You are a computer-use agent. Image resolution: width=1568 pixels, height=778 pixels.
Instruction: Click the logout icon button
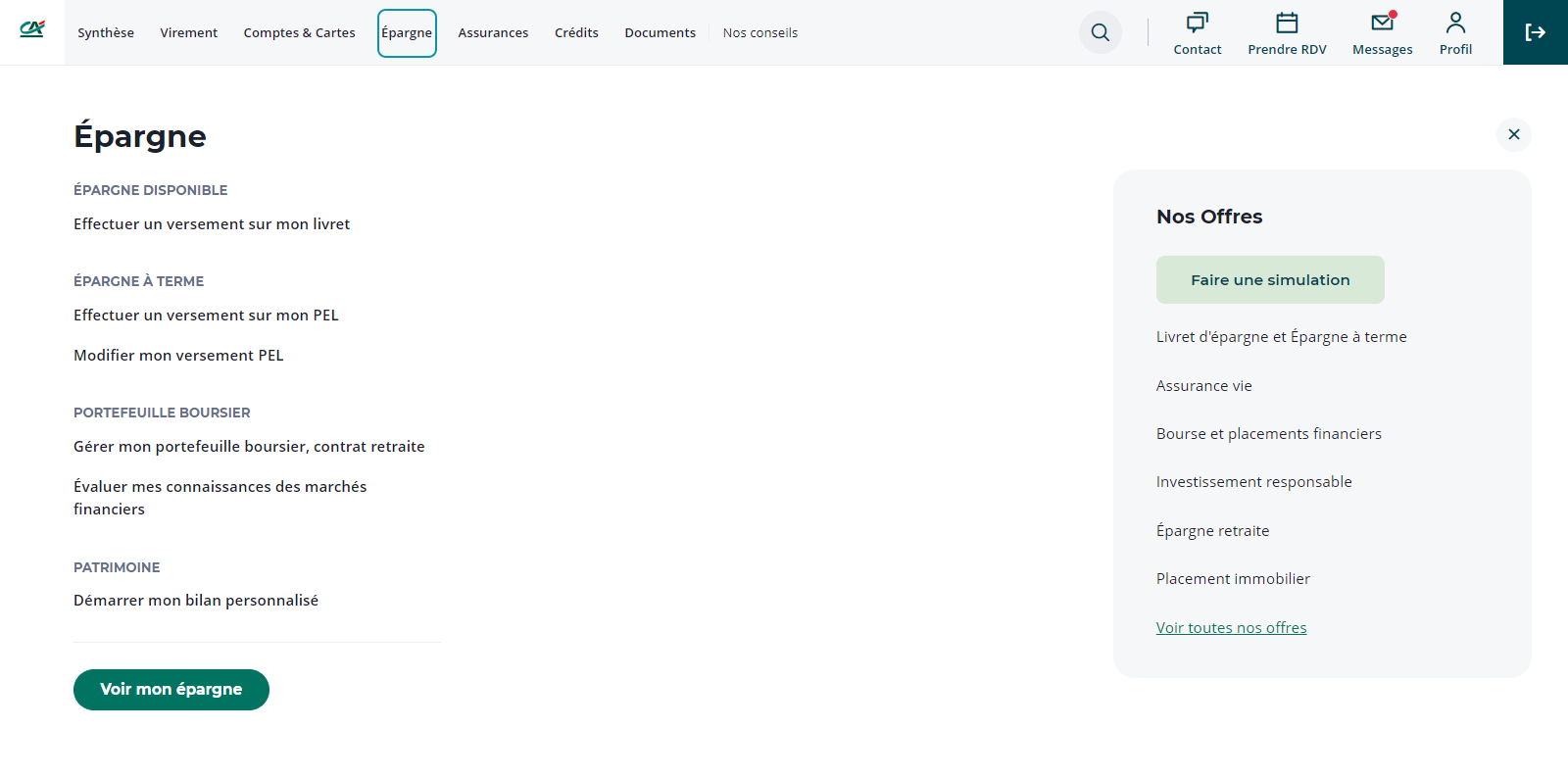pos(1535,32)
